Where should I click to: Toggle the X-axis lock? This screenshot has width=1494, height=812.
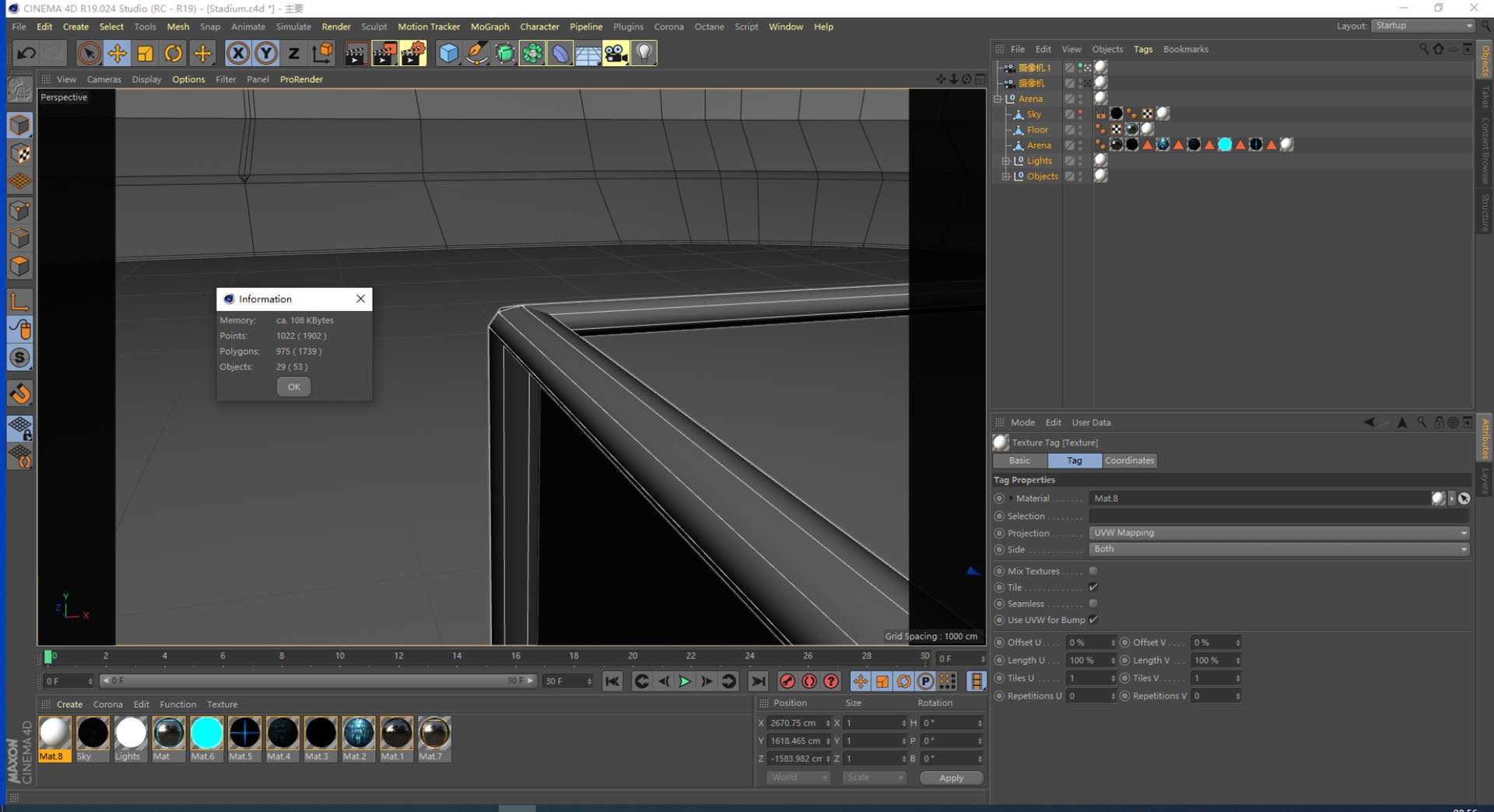[x=238, y=53]
